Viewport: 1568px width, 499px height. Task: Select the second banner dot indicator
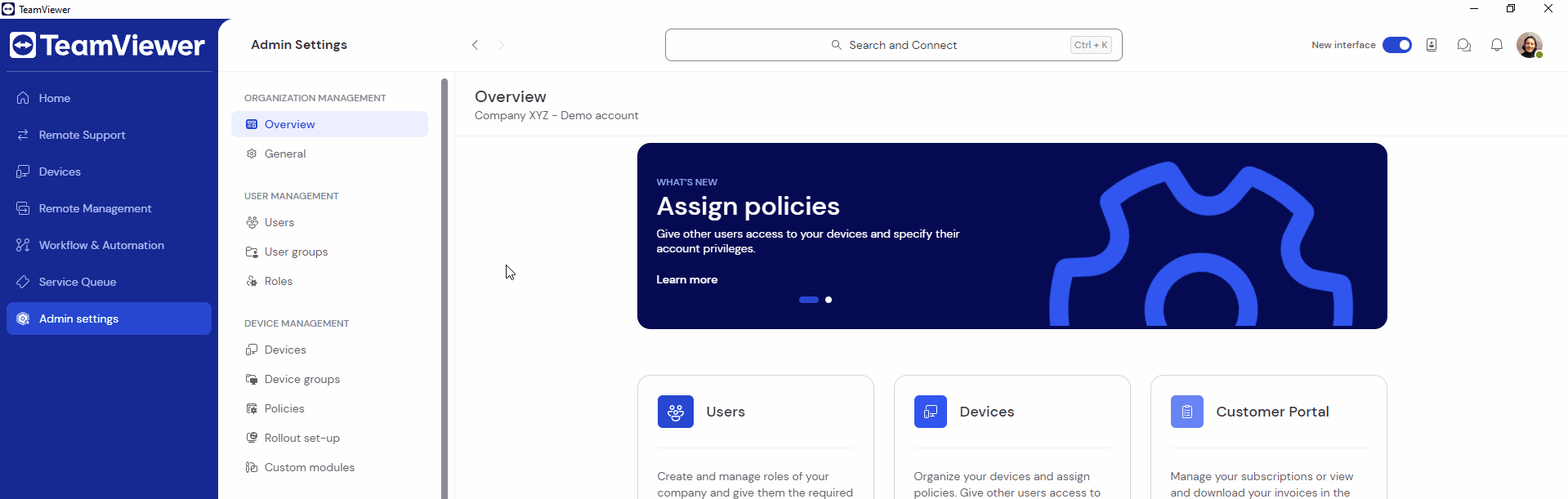829,300
